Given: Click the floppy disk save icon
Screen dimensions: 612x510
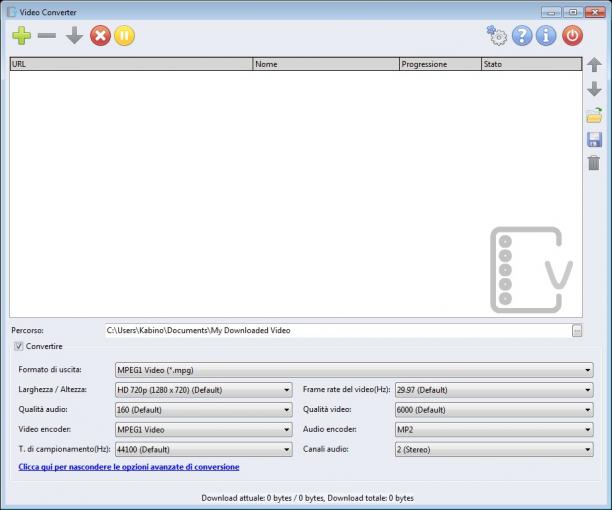Looking at the screenshot, I should tap(594, 139).
